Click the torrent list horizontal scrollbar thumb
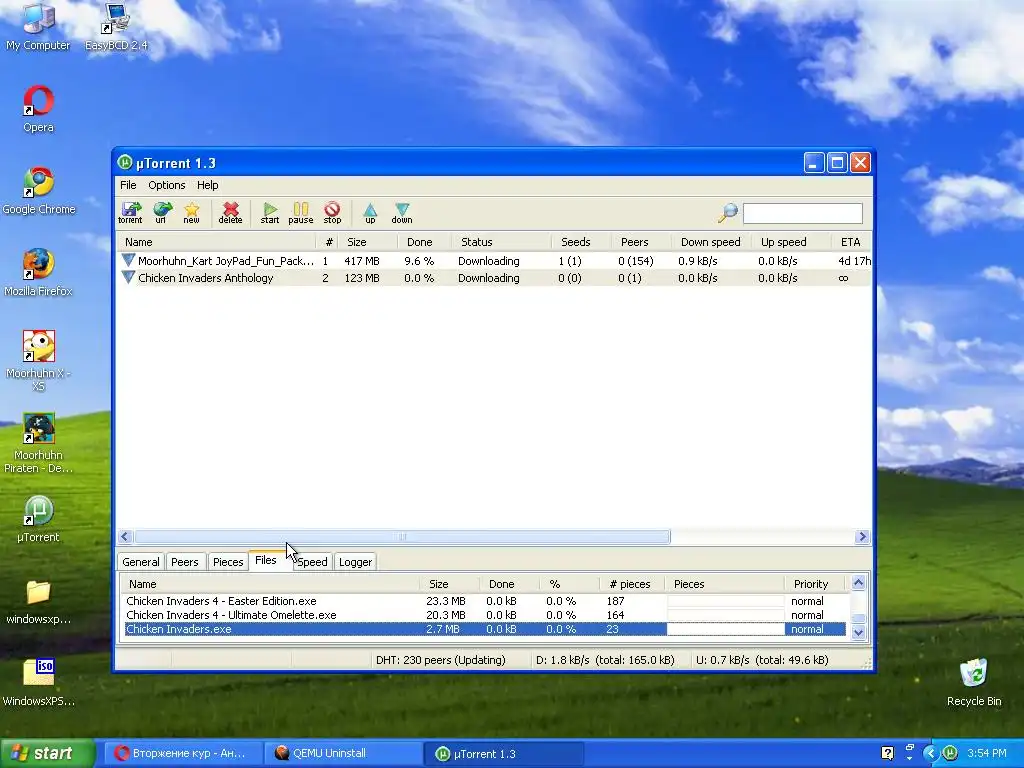Viewport: 1024px width, 768px height. pos(402,537)
